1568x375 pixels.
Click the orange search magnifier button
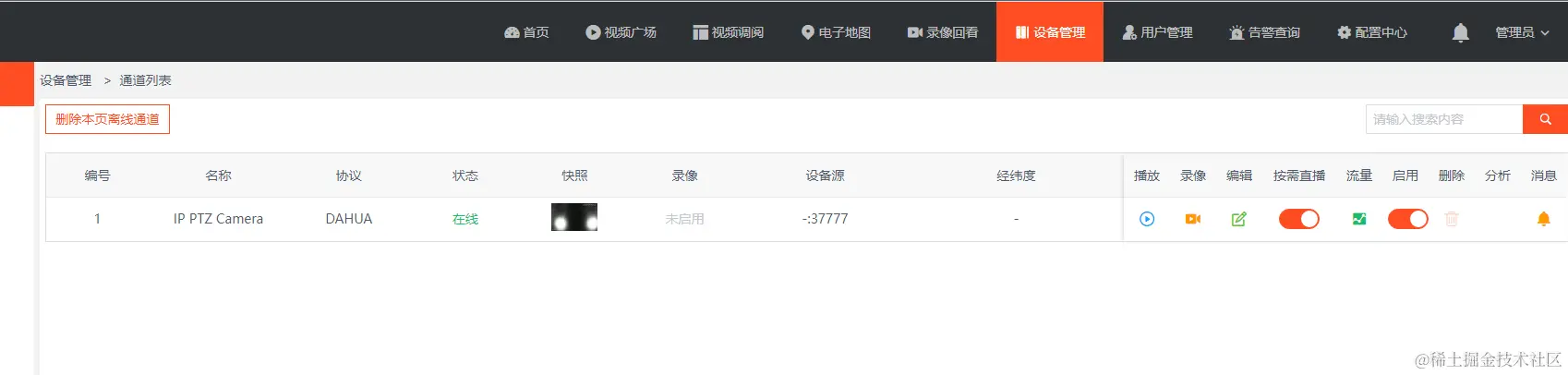(1545, 119)
